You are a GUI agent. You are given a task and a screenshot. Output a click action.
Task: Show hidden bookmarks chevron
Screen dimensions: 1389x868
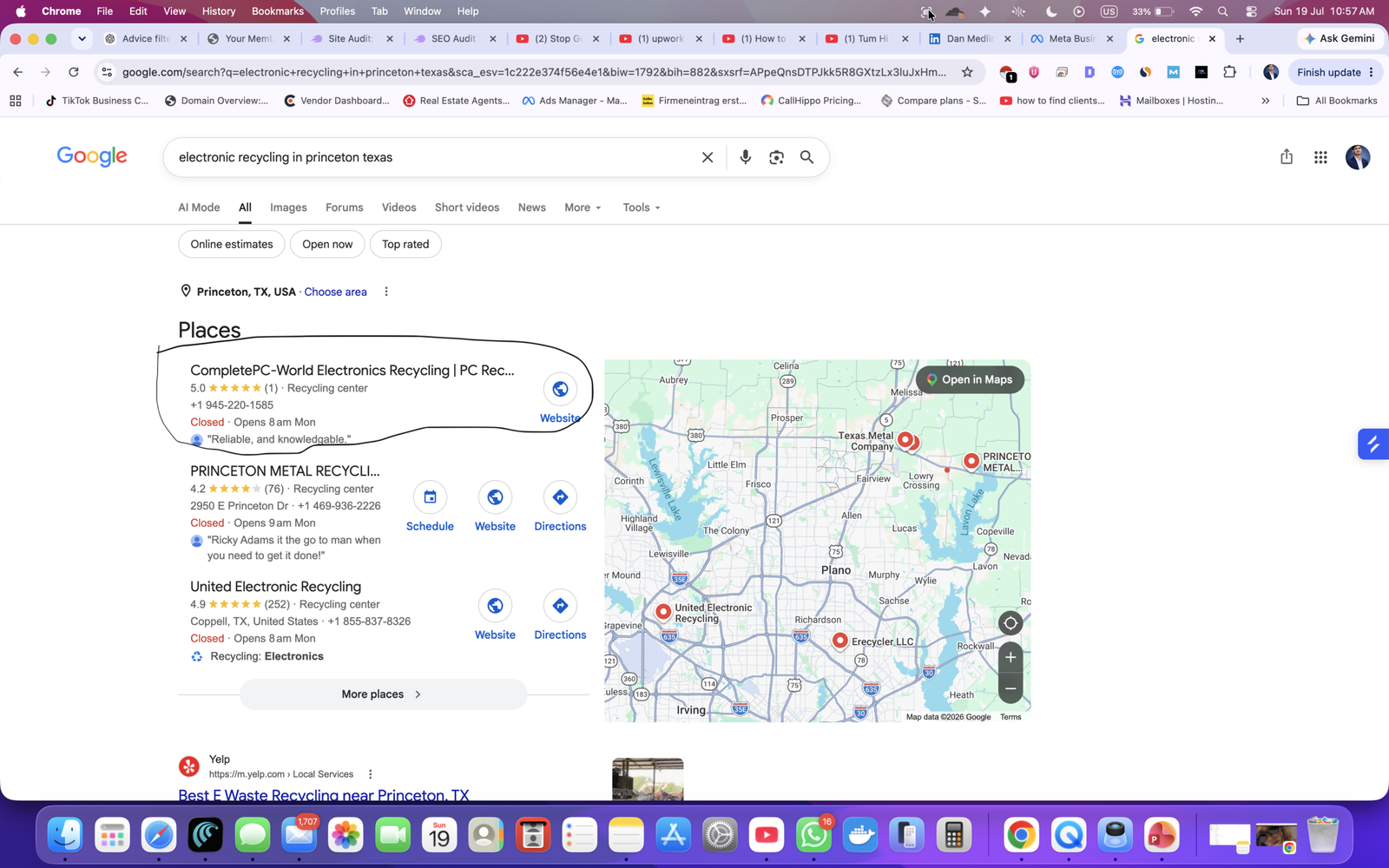[x=1266, y=101]
